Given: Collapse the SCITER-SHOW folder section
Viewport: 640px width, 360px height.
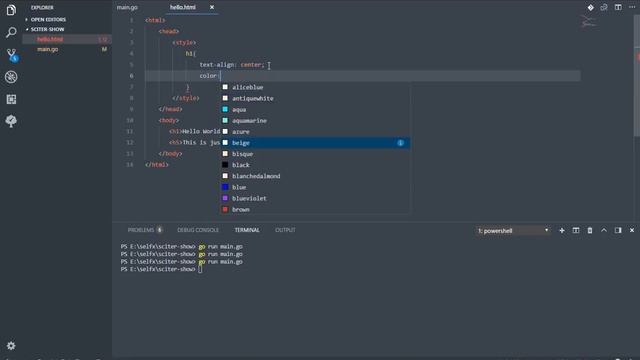Looking at the screenshot, I should pyautogui.click(x=47, y=29).
